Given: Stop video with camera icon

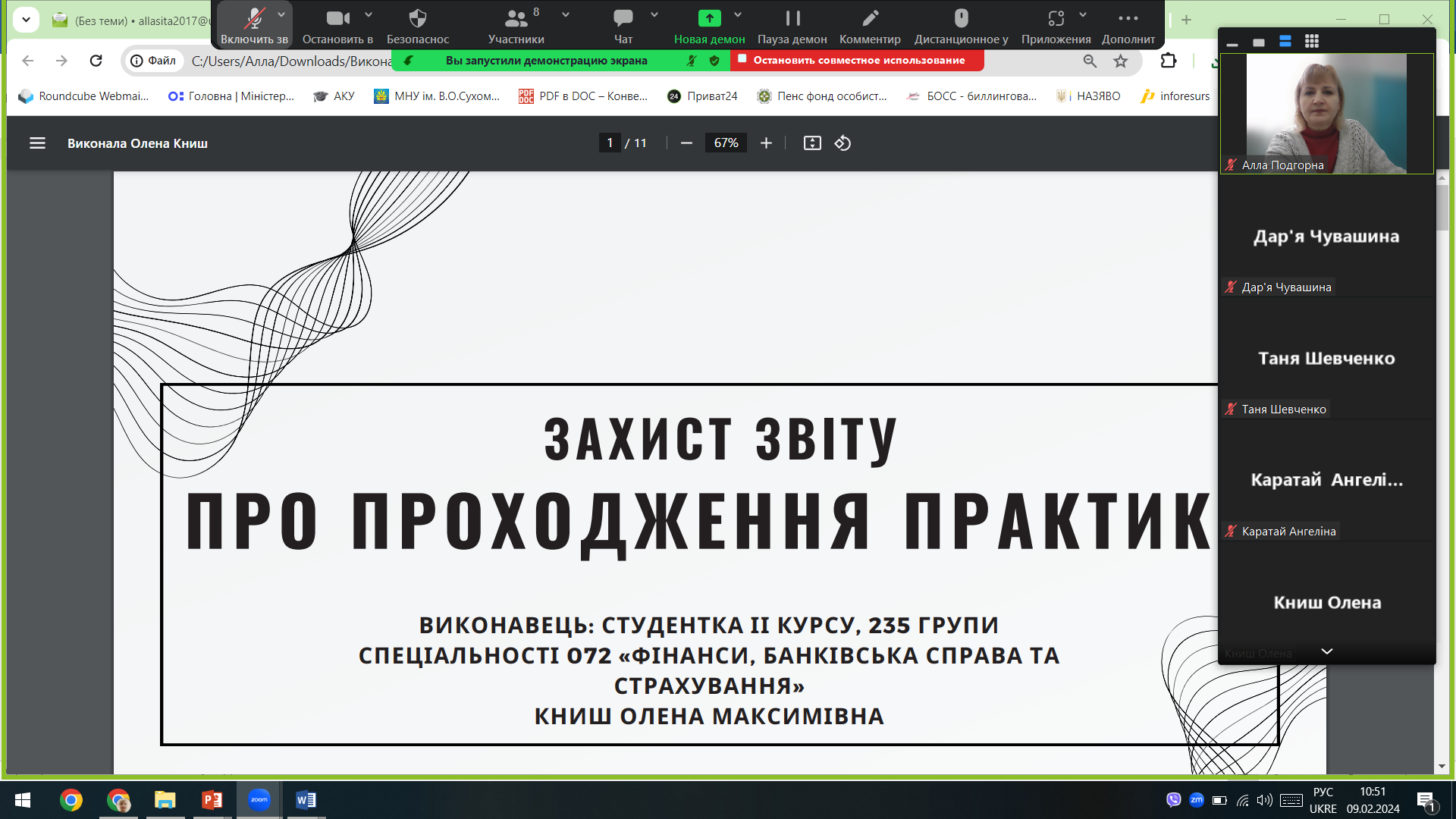Looking at the screenshot, I should click(337, 25).
